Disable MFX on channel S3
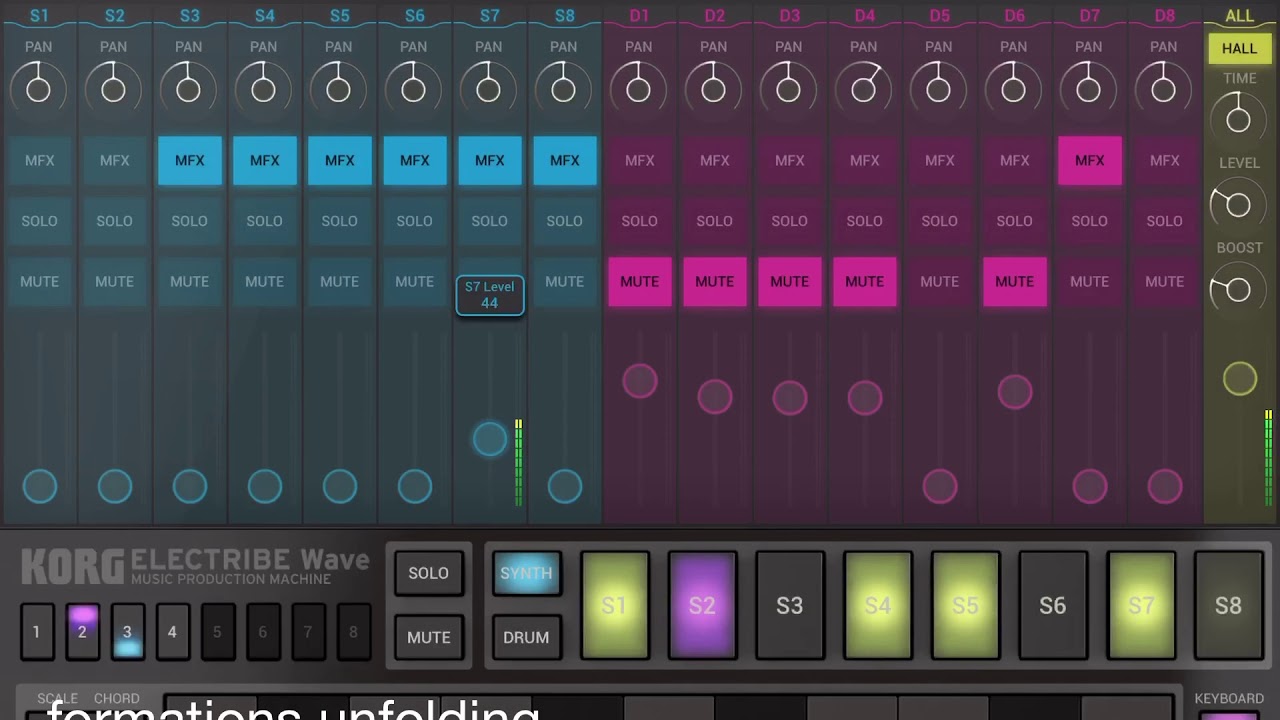The image size is (1280, 720). pyautogui.click(x=189, y=161)
